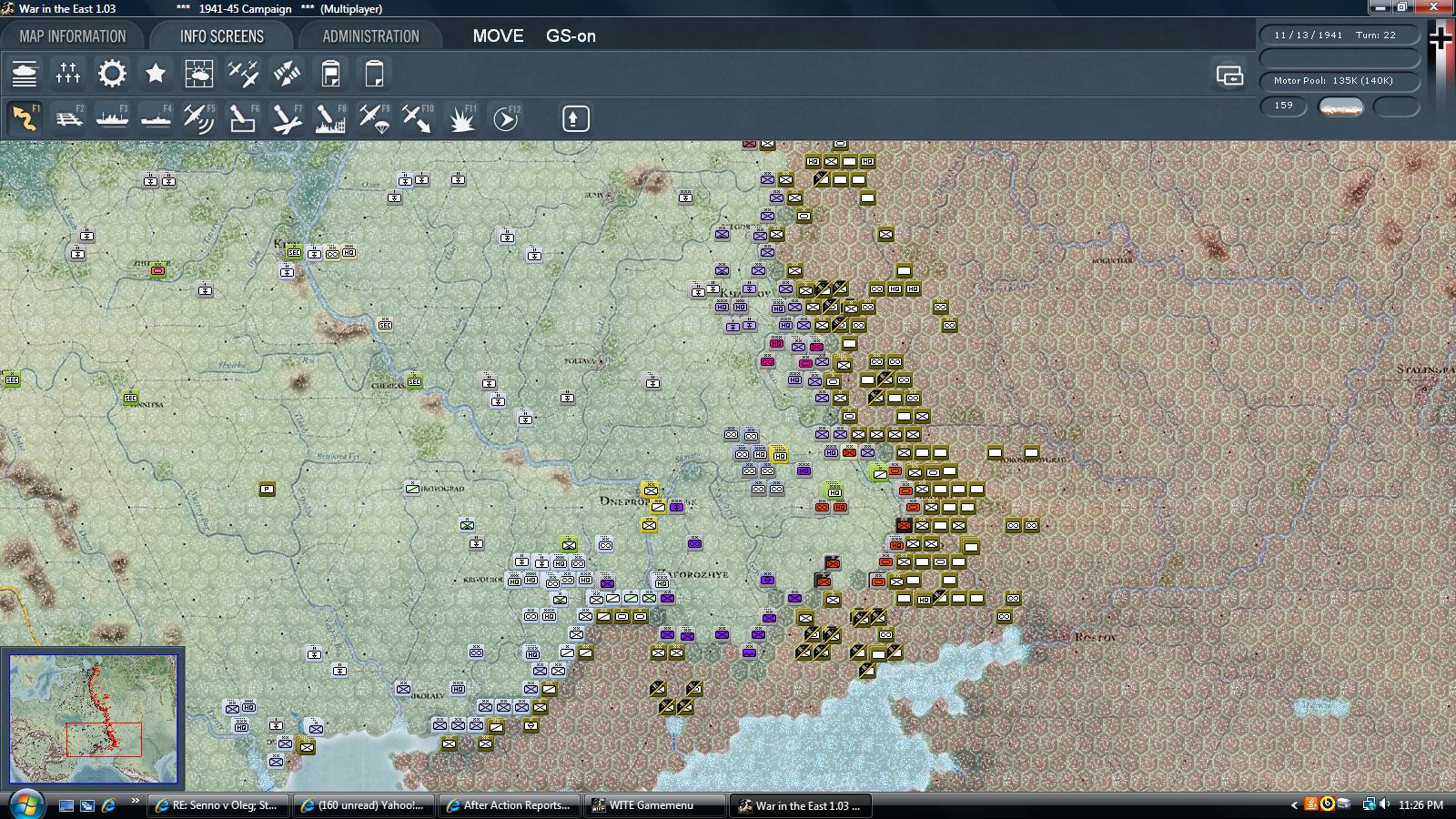The height and width of the screenshot is (819, 1456).
Task: Show the victory screen star icon
Action: click(154, 73)
